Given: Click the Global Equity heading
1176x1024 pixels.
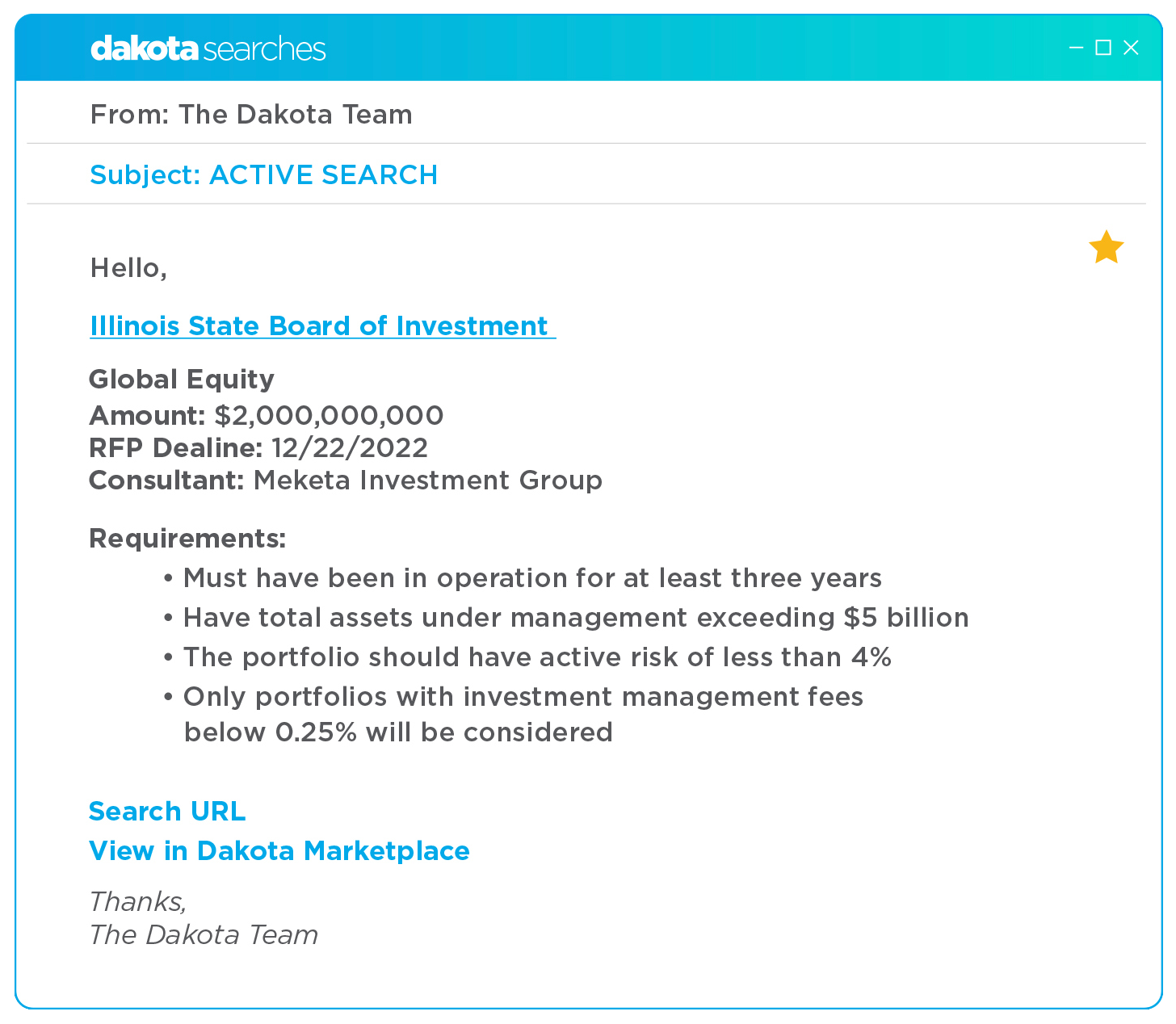Looking at the screenshot, I should coord(182,379).
